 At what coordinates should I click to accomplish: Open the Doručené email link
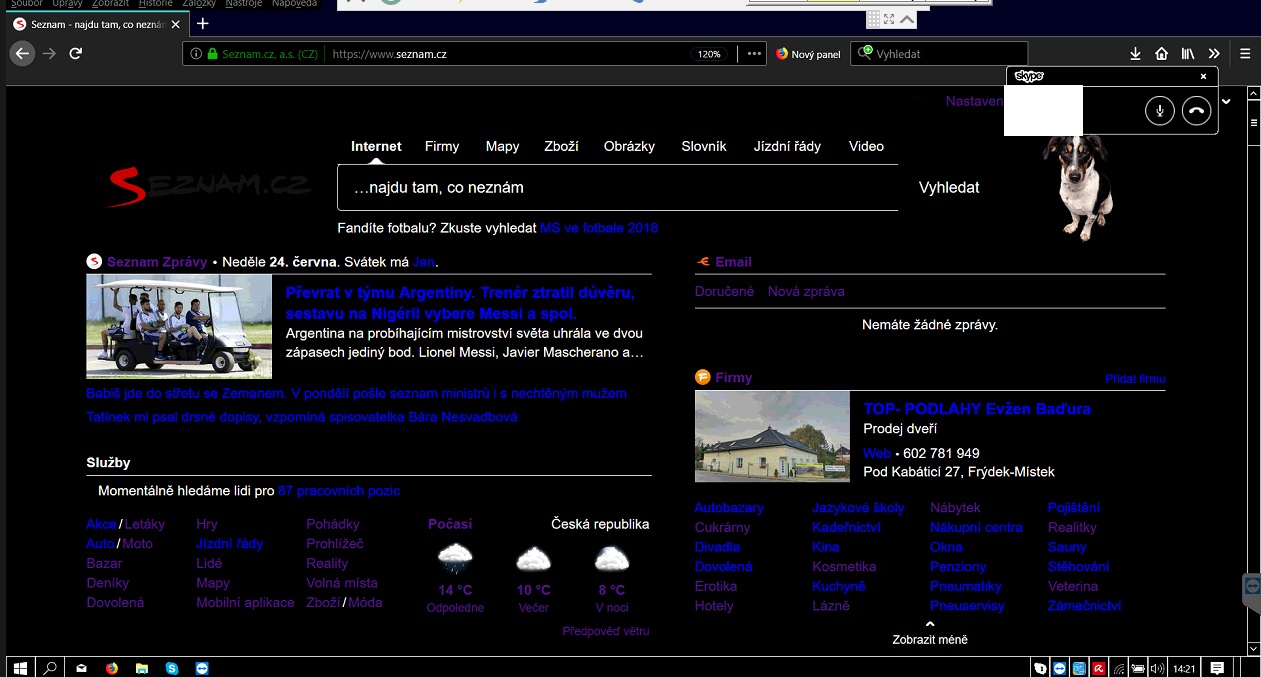[724, 291]
